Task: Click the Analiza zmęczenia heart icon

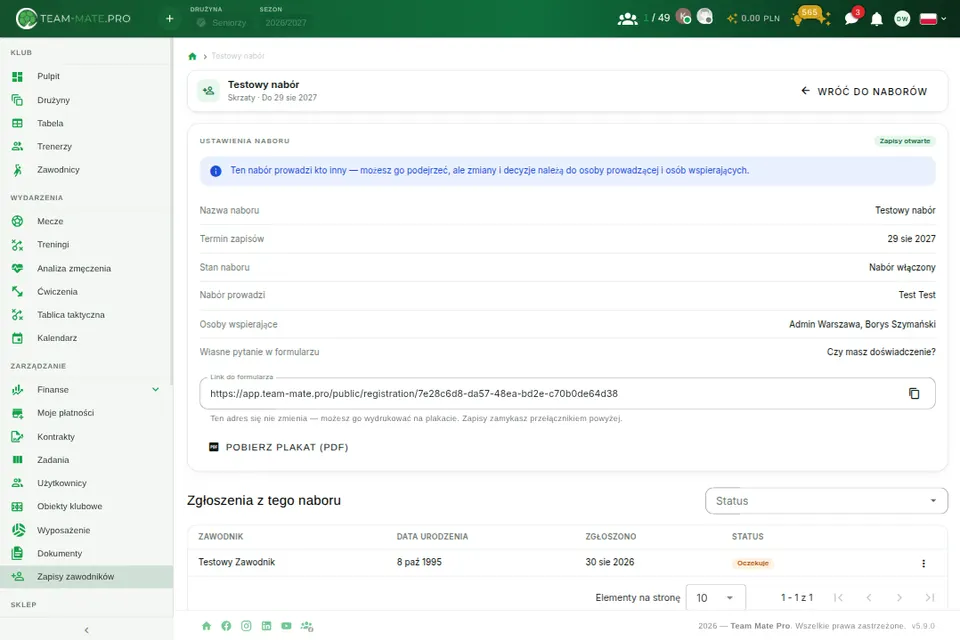Action: coord(17,268)
